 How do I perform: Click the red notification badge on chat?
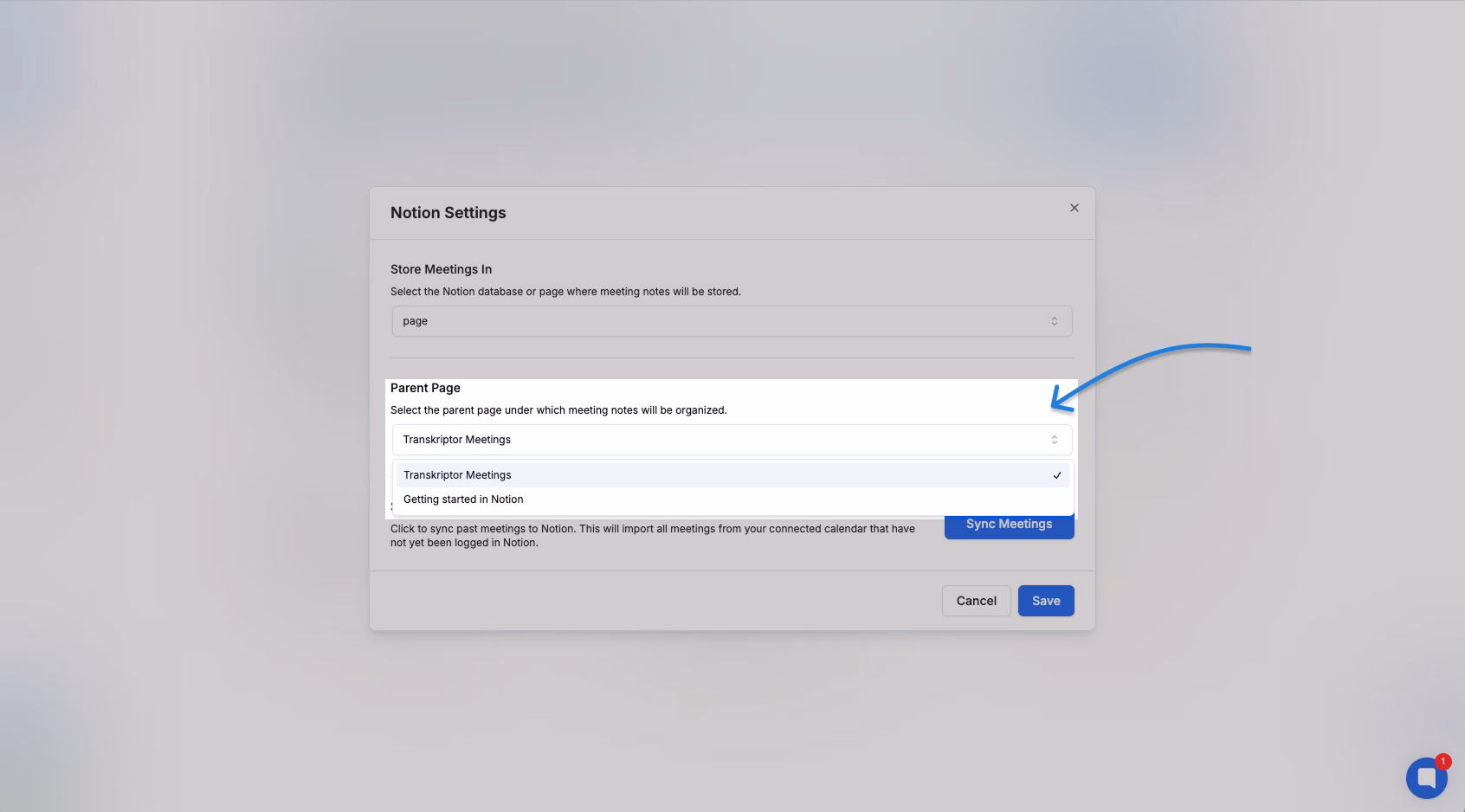1442,762
